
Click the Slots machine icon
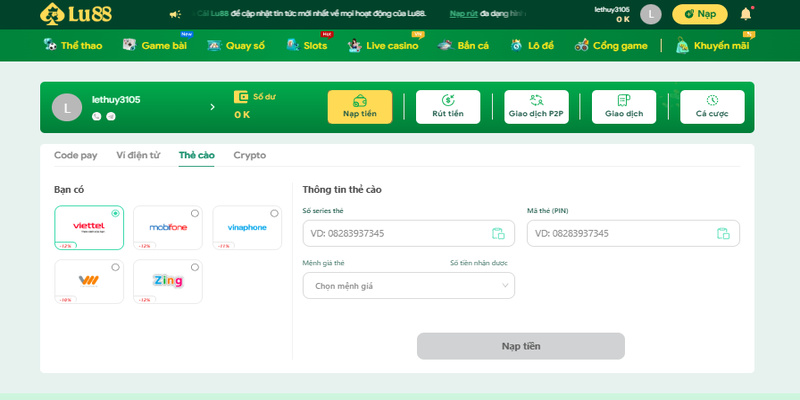pyautogui.click(x=293, y=45)
